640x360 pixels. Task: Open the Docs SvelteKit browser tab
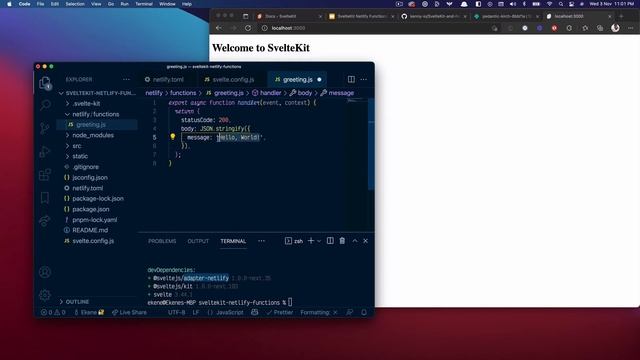coord(289,16)
